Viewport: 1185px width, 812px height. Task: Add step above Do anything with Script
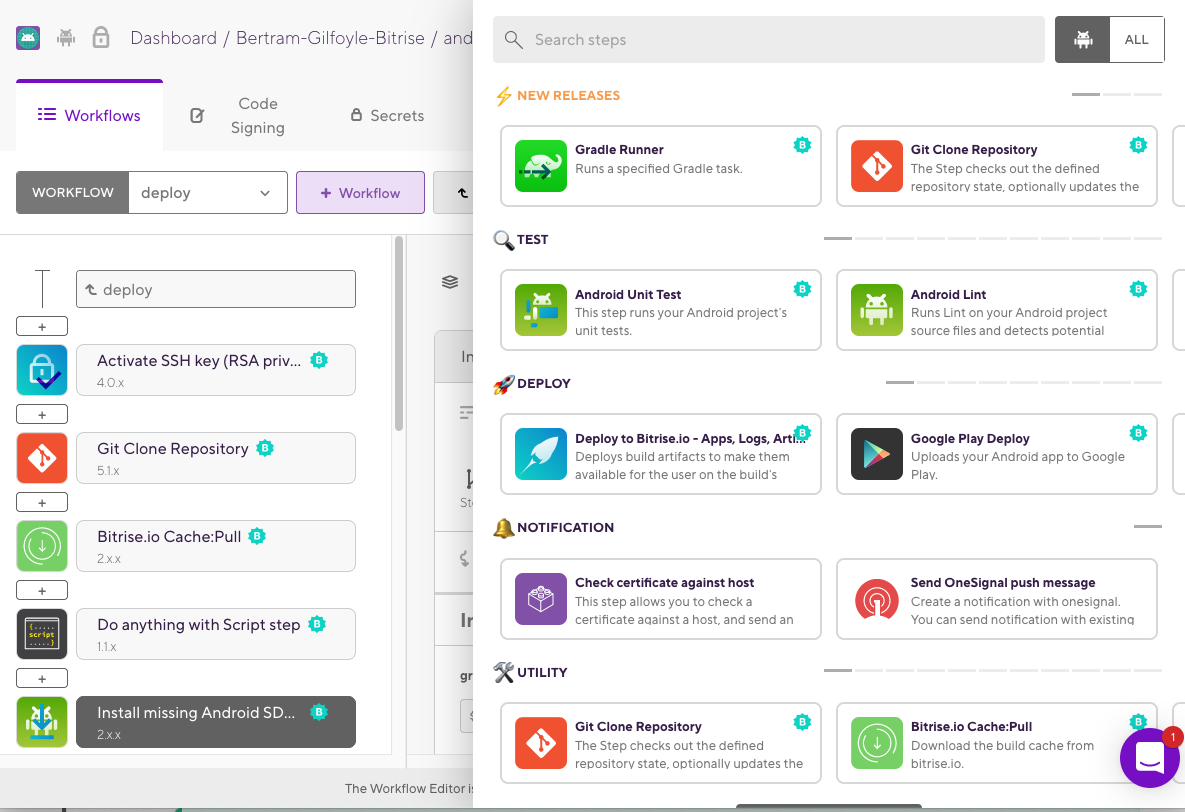tap(42, 590)
